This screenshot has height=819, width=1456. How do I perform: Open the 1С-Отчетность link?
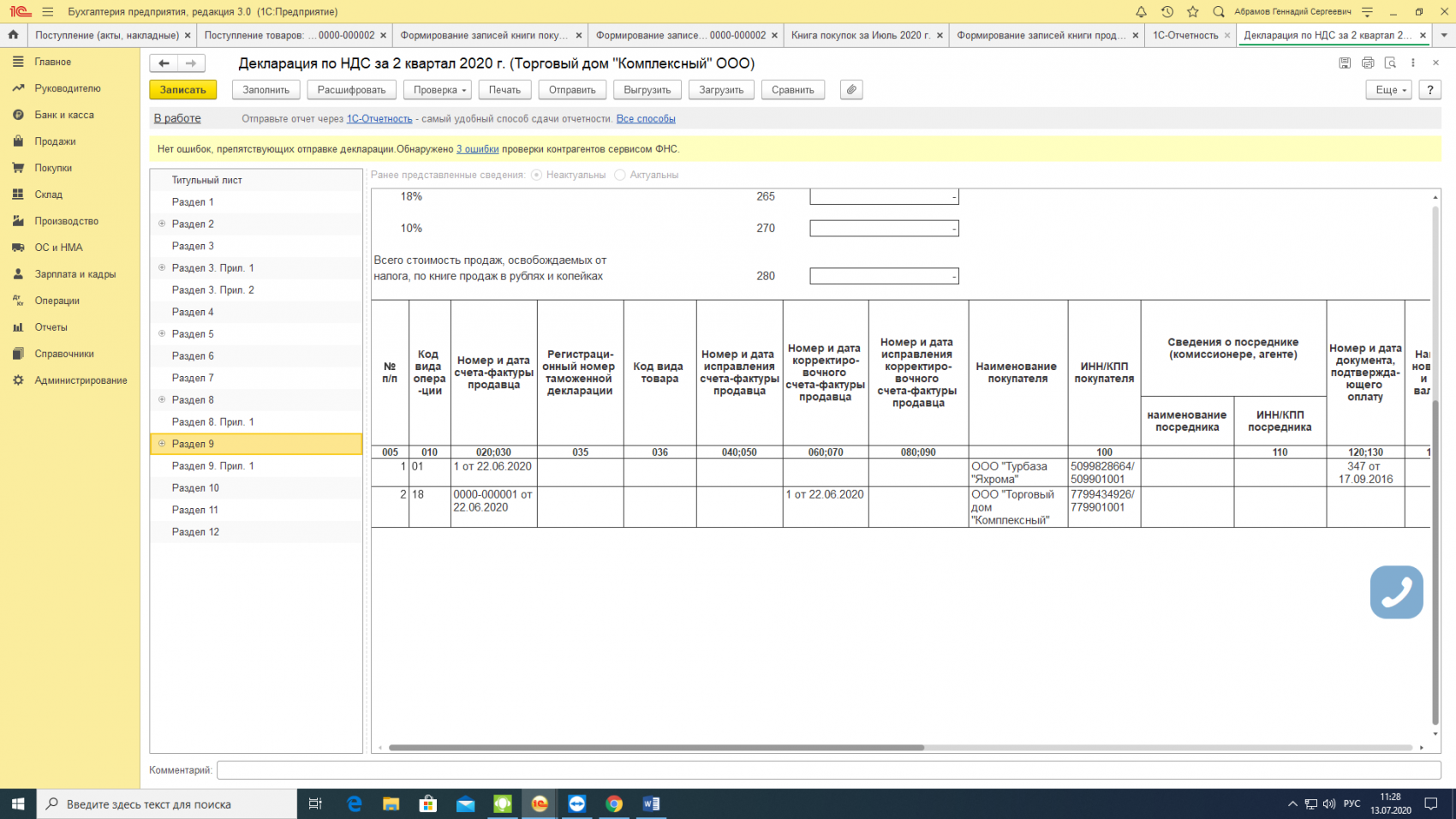[379, 119]
